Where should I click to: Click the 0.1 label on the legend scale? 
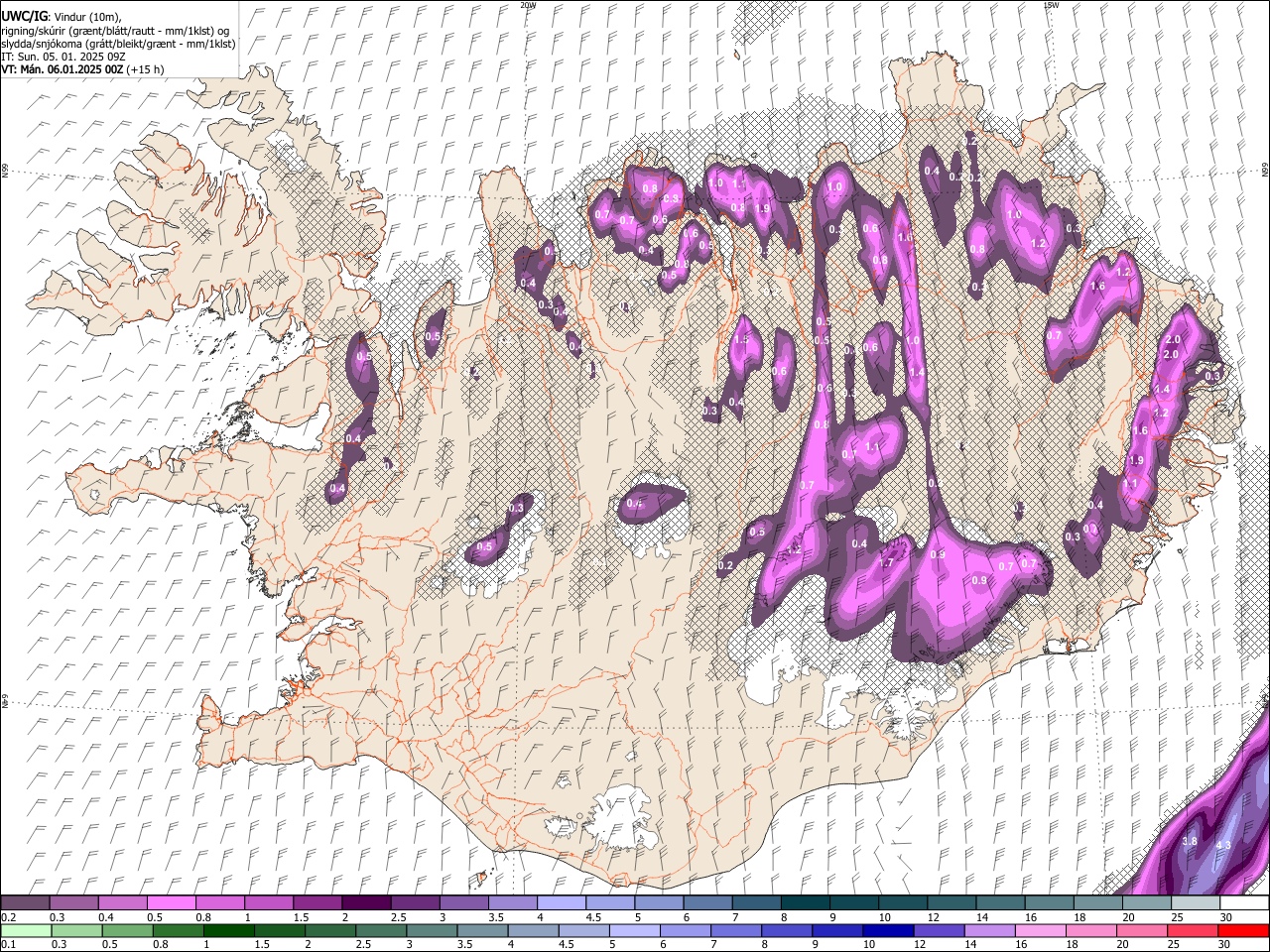pos(8,945)
